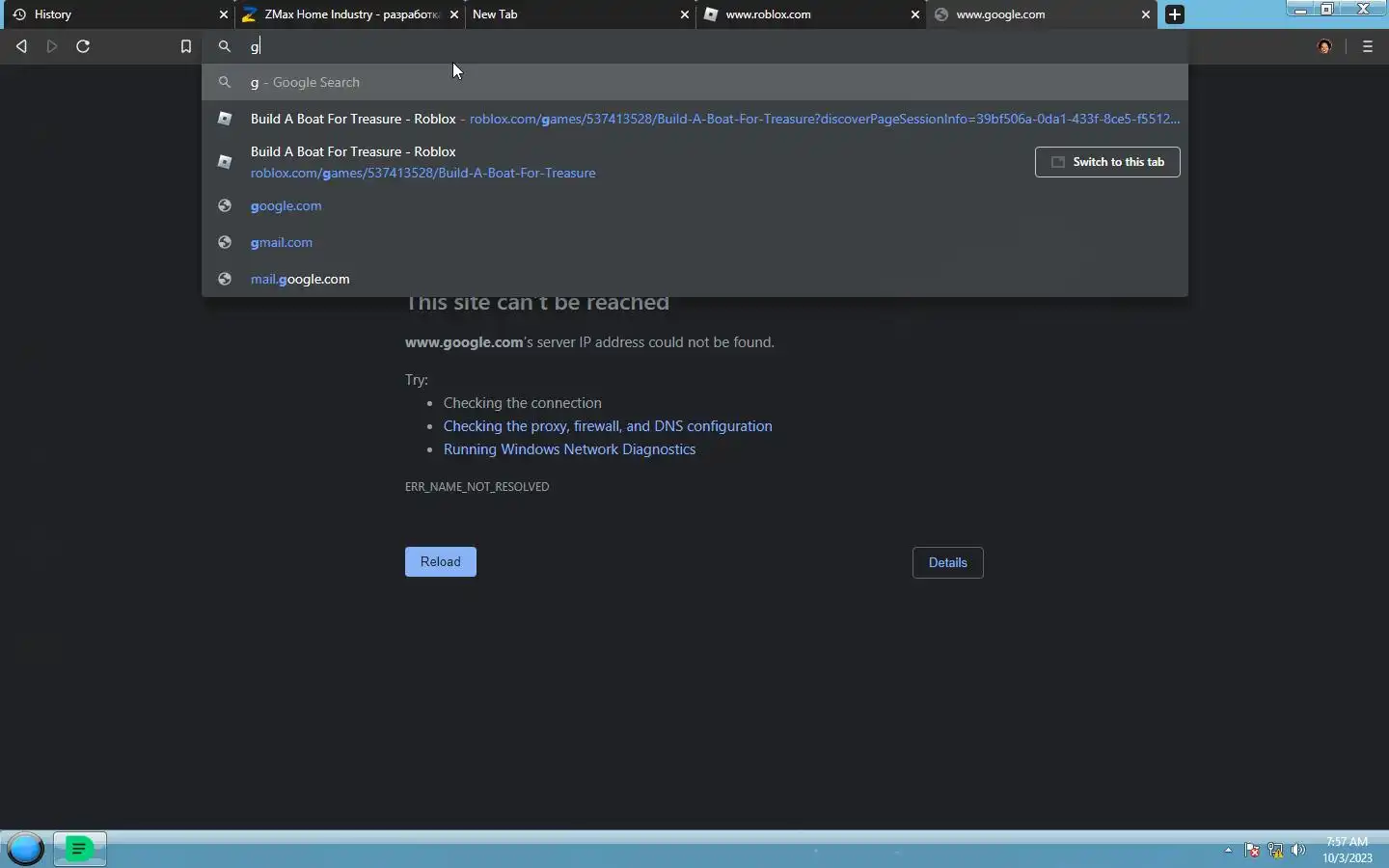Close the New Tab tab

(x=685, y=14)
